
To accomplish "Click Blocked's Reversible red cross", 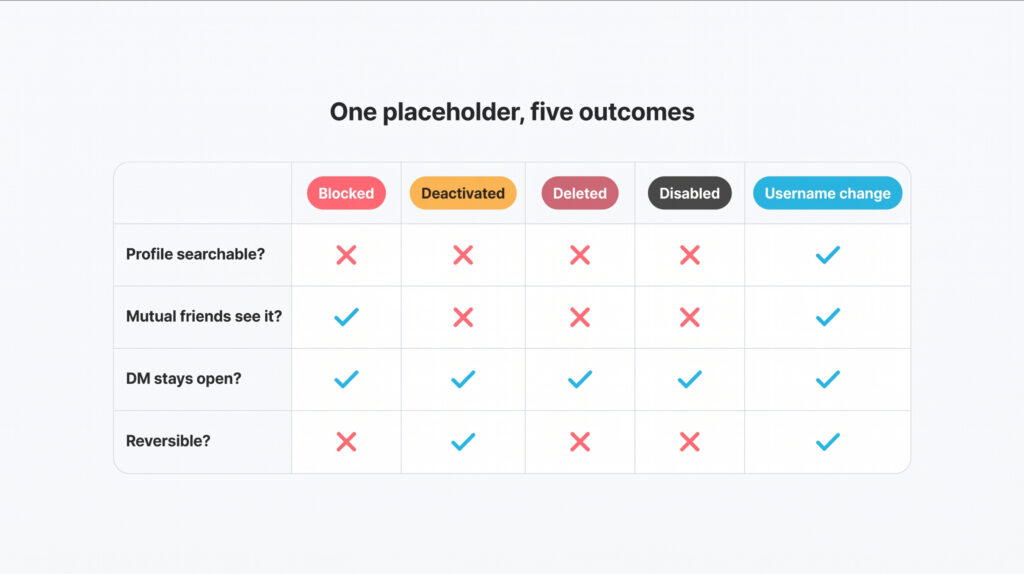I will pyautogui.click(x=346, y=442).
